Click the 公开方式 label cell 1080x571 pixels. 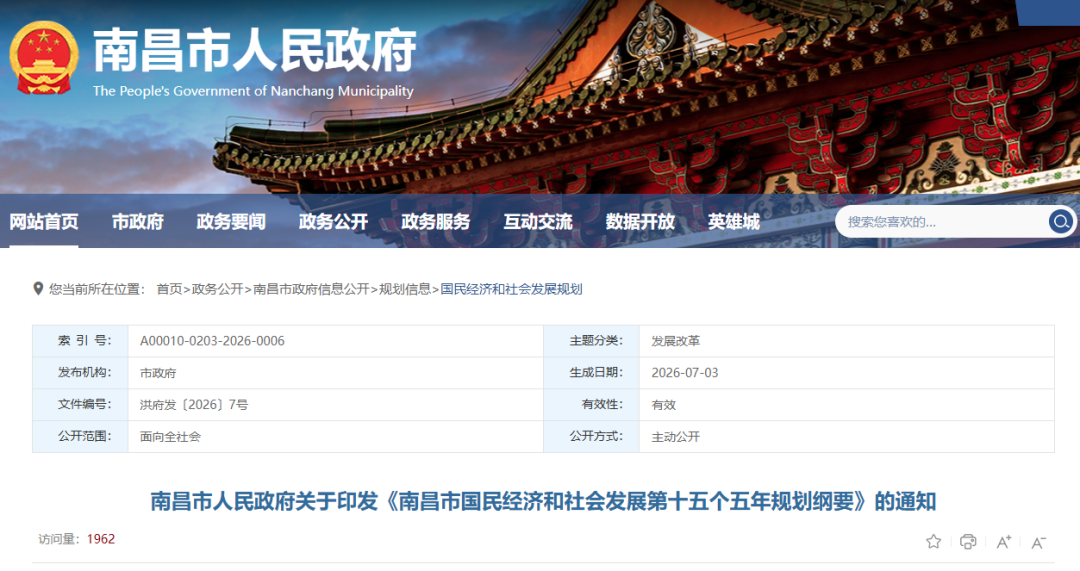point(592,436)
